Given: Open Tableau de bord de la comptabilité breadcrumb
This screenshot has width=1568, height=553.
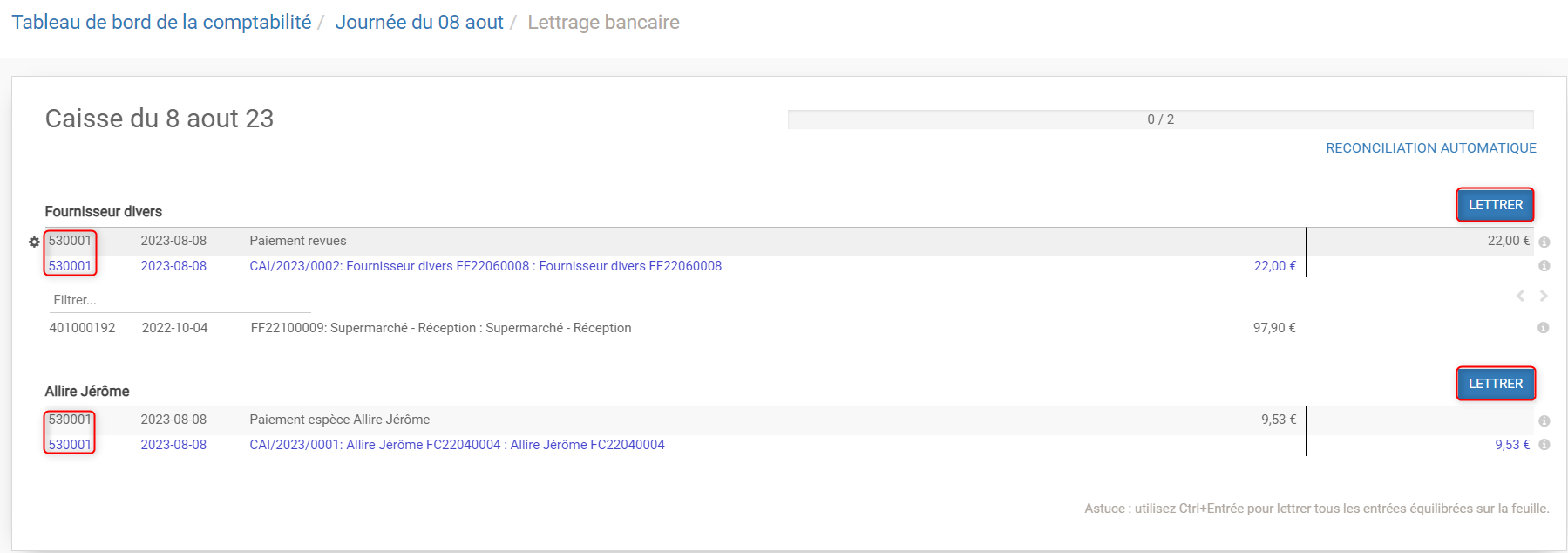Looking at the screenshot, I should (x=161, y=23).
